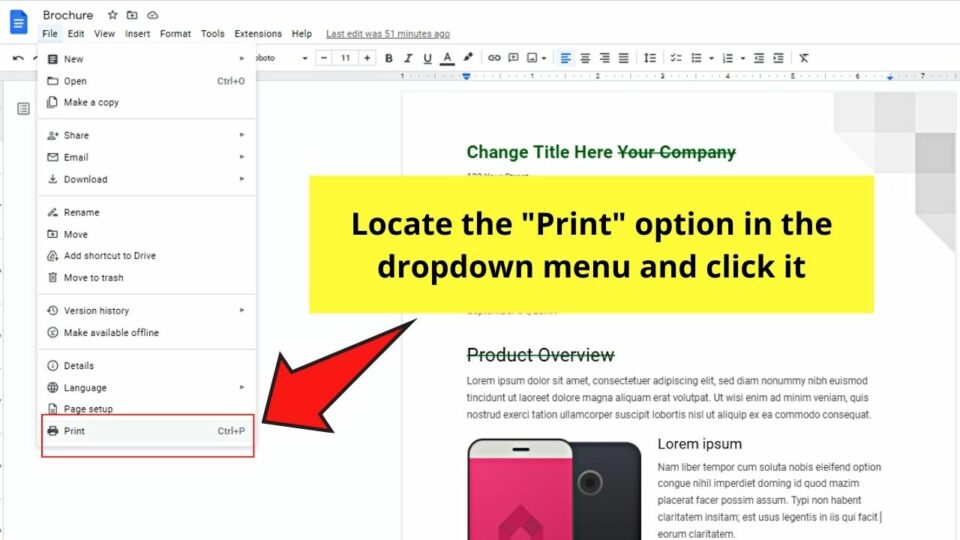Screen dimensions: 960x540
Task: Open the Format menu
Action: click(175, 34)
